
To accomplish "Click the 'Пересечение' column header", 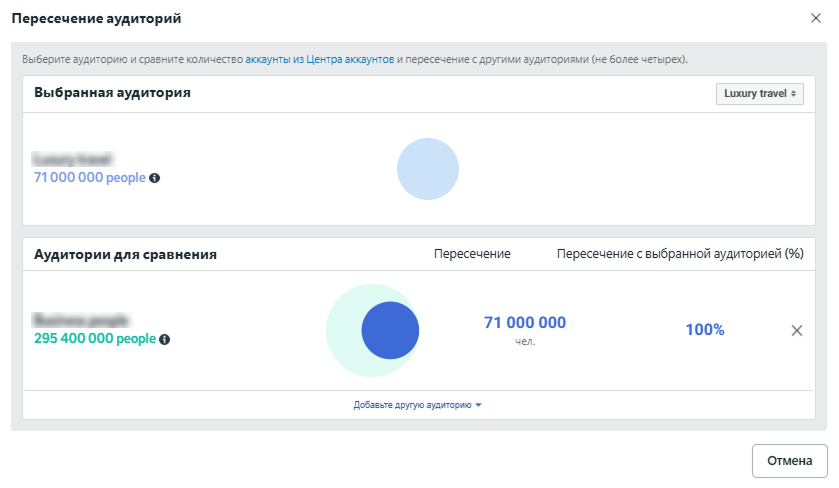I will 472,254.
